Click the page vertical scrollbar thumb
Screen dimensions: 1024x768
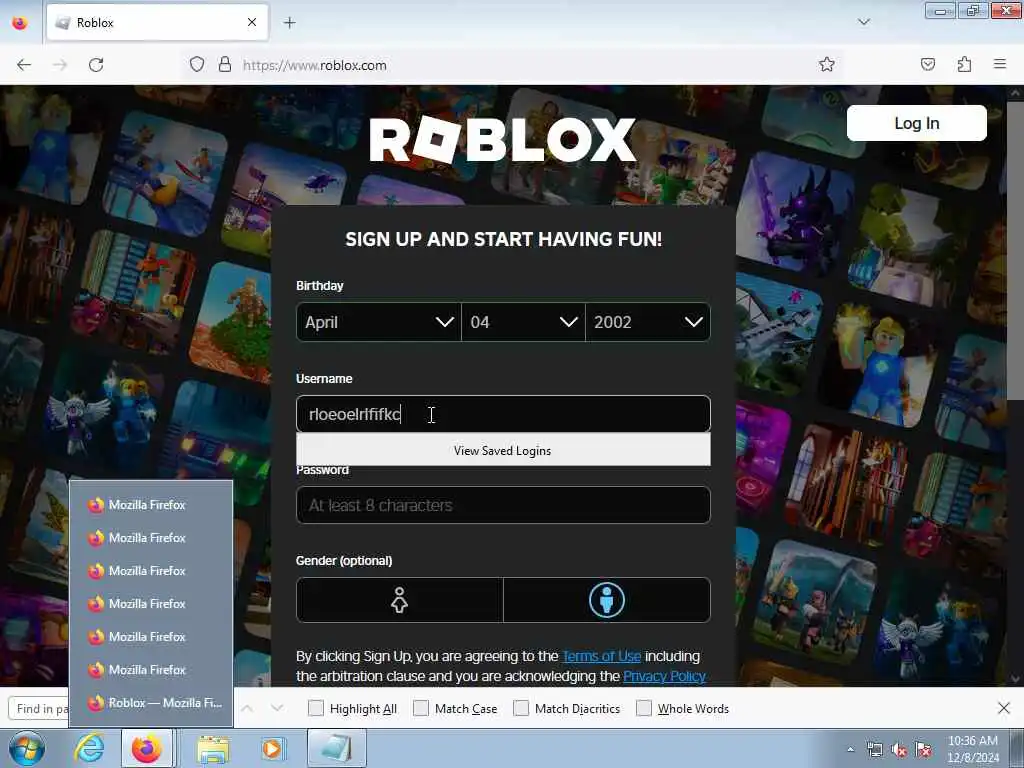pos(1014,249)
